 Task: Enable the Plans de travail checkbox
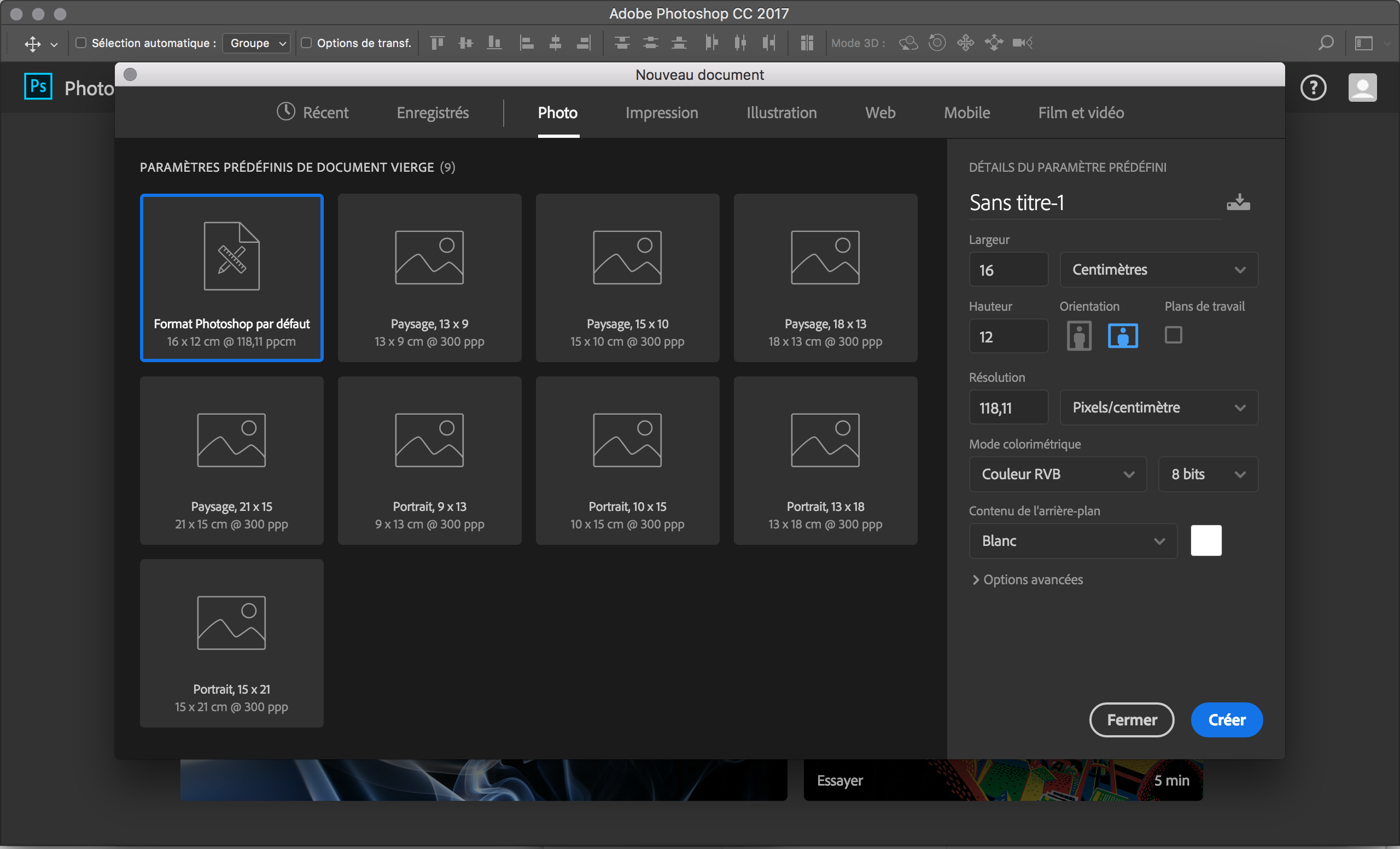[x=1172, y=335]
